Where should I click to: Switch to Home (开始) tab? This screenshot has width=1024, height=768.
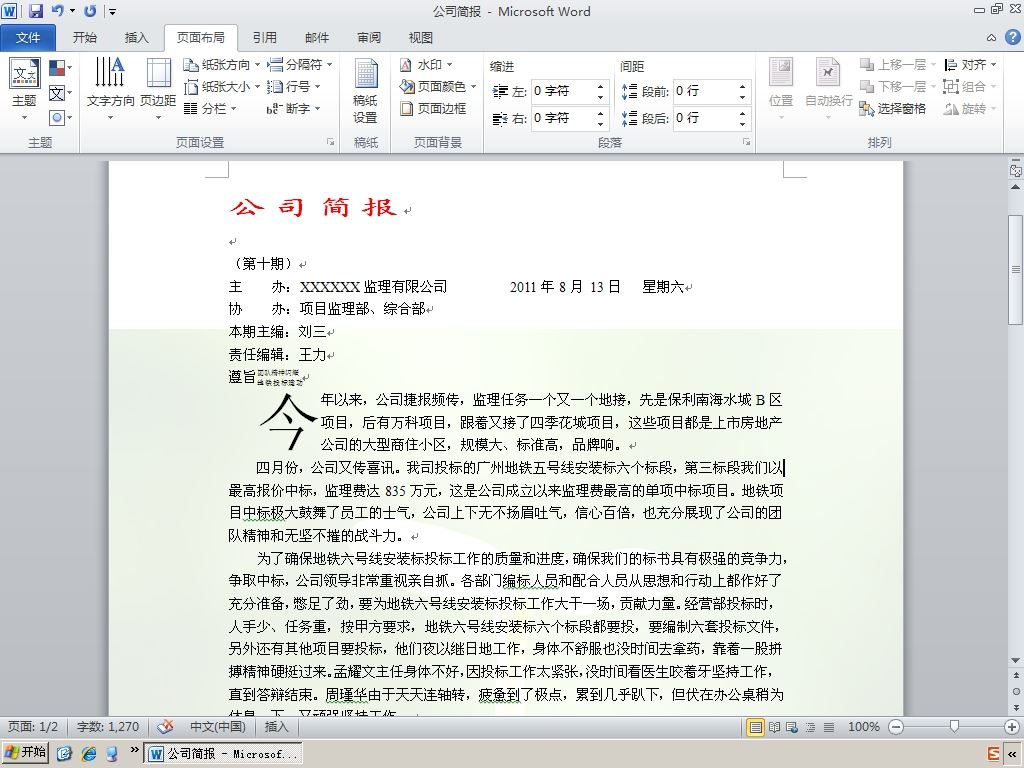click(85, 38)
